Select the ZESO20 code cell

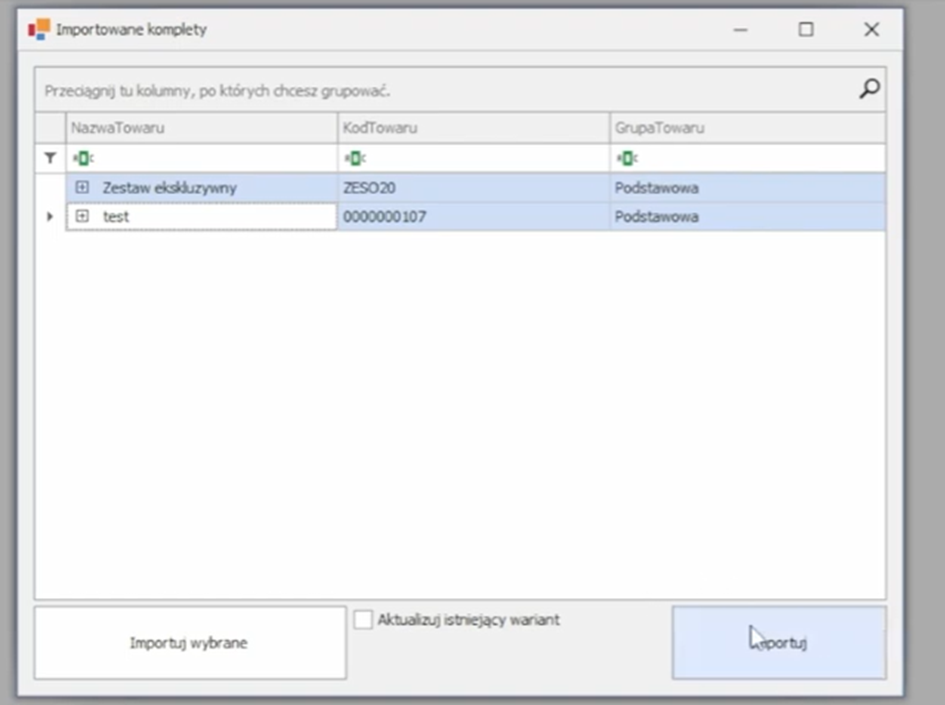click(473, 188)
